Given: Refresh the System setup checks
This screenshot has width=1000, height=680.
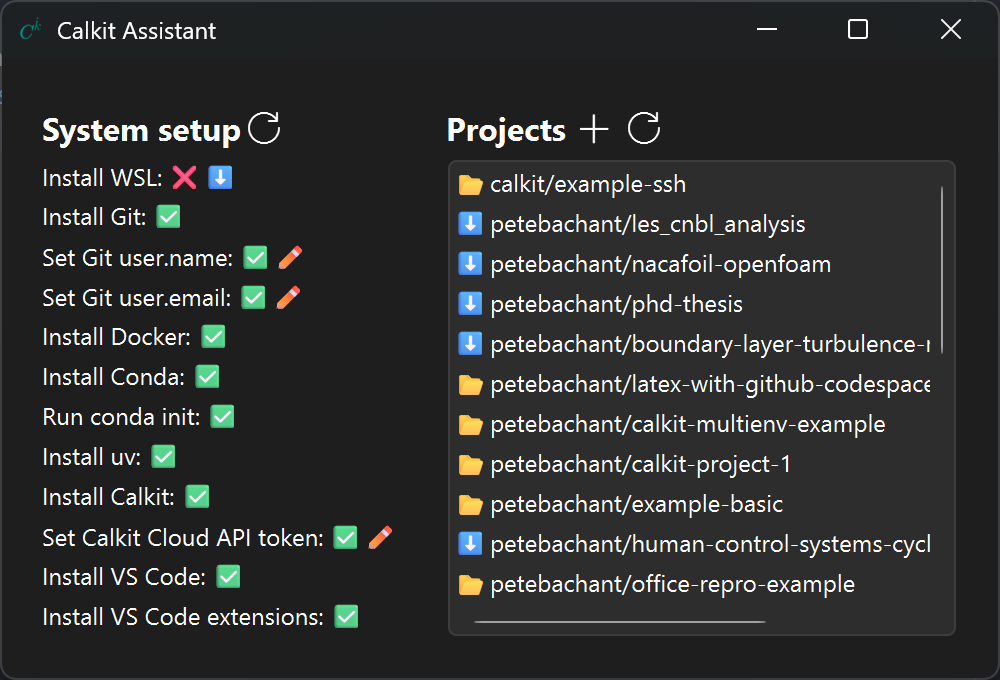Looking at the screenshot, I should (x=264, y=128).
